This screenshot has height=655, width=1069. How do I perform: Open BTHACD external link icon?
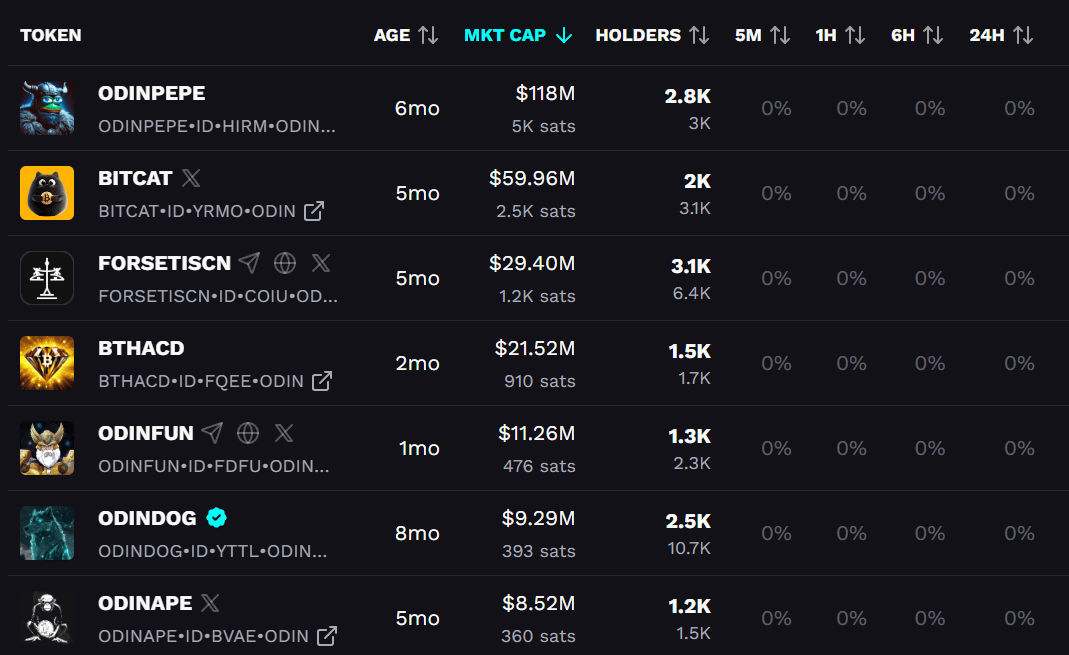click(x=322, y=381)
